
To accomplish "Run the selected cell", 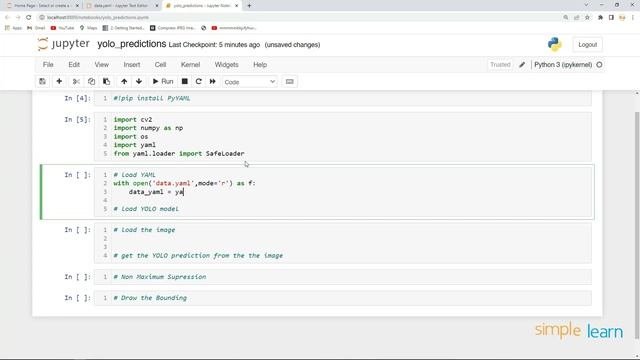I will 163,82.
